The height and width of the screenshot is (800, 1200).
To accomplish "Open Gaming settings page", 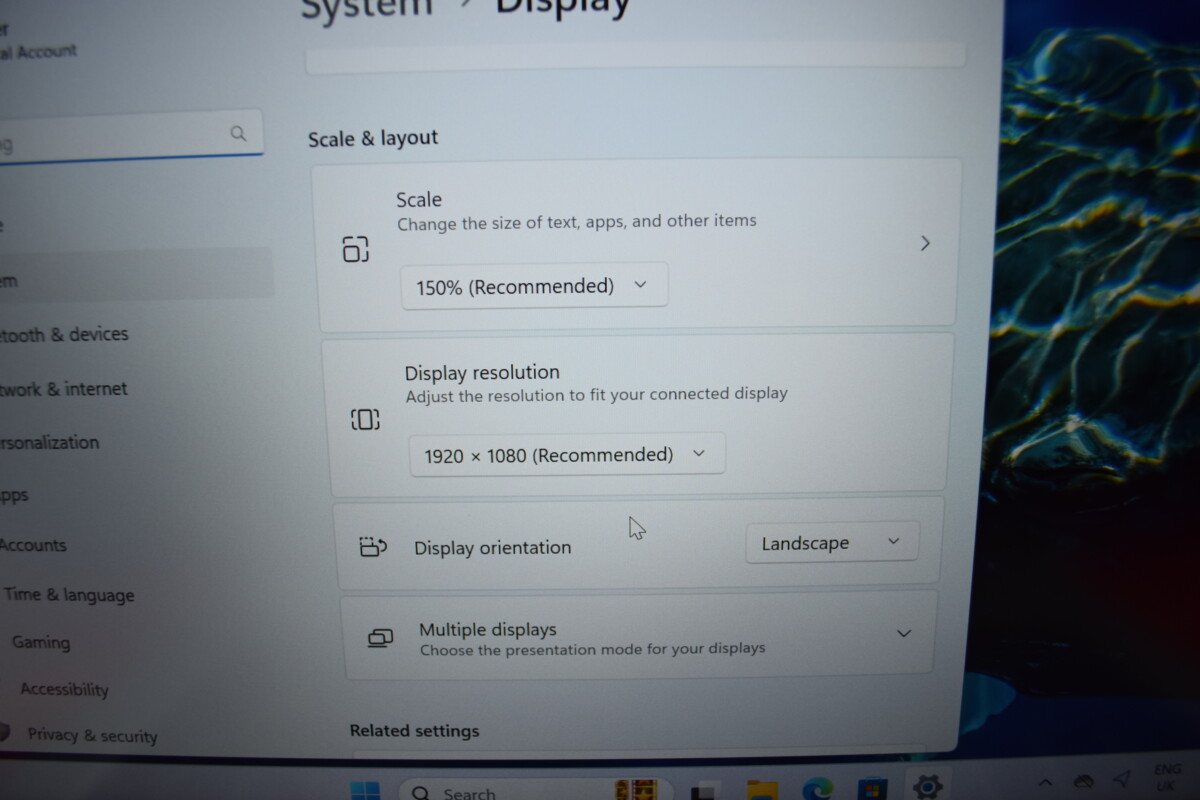I will tap(41, 642).
